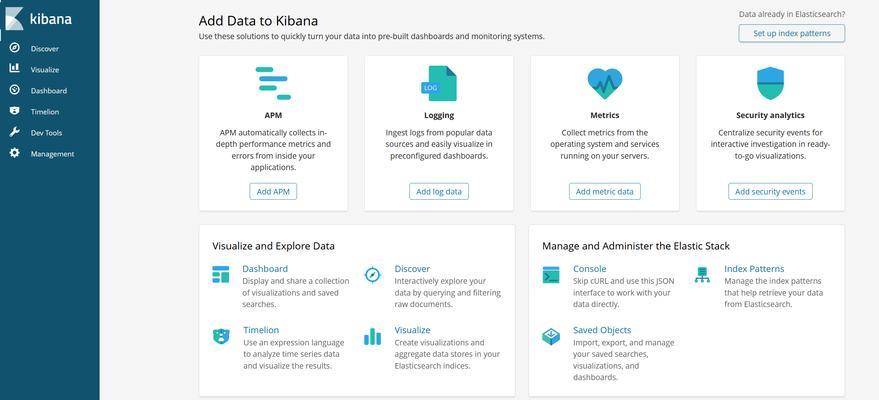Screen dimensions: 879x400
Task: Click the Saved Objects box icon
Action: (x=551, y=336)
